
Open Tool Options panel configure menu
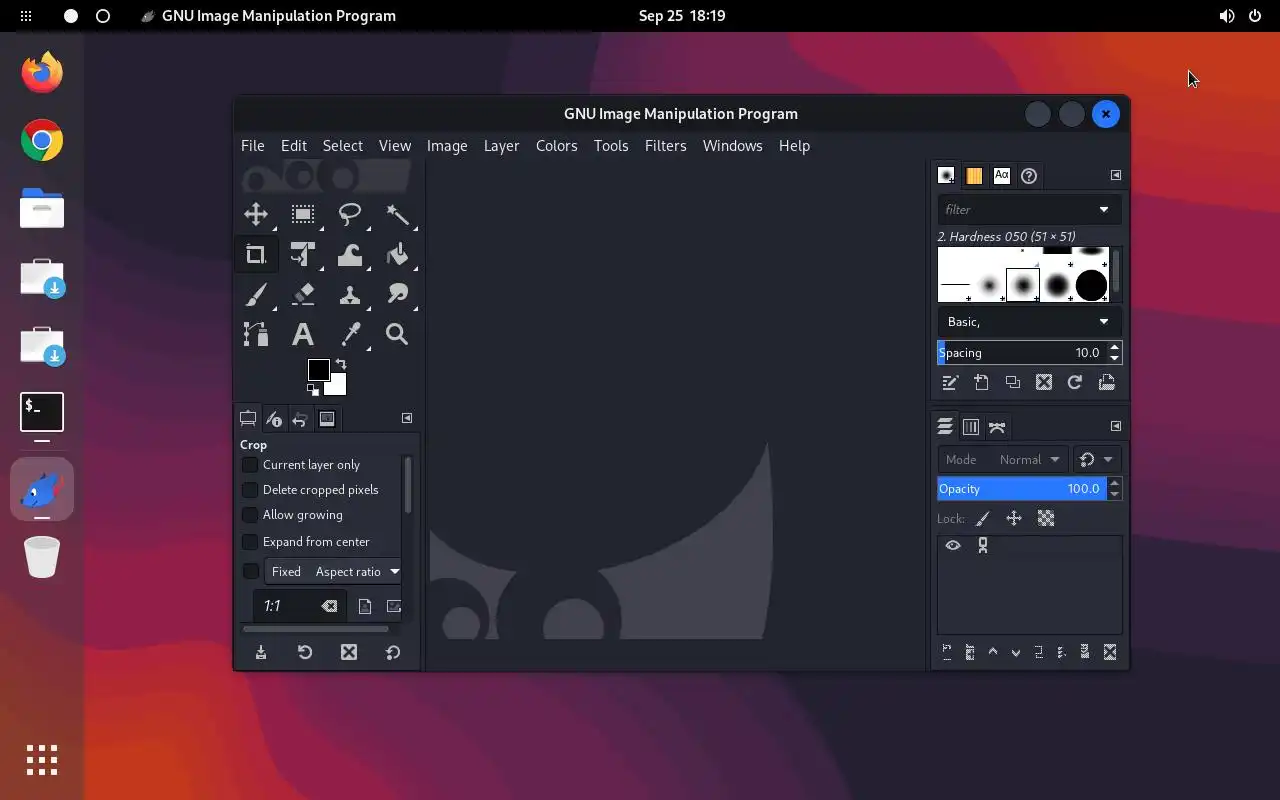(407, 418)
